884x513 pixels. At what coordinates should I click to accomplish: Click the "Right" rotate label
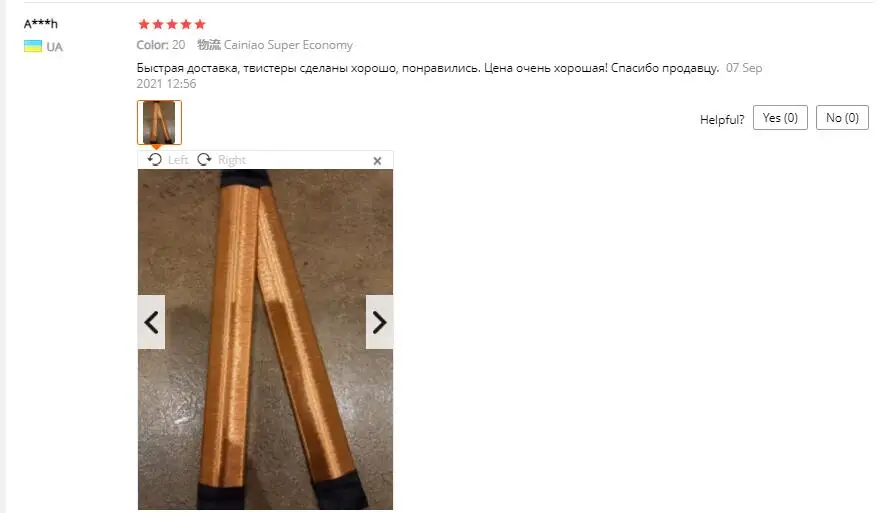tap(232, 160)
